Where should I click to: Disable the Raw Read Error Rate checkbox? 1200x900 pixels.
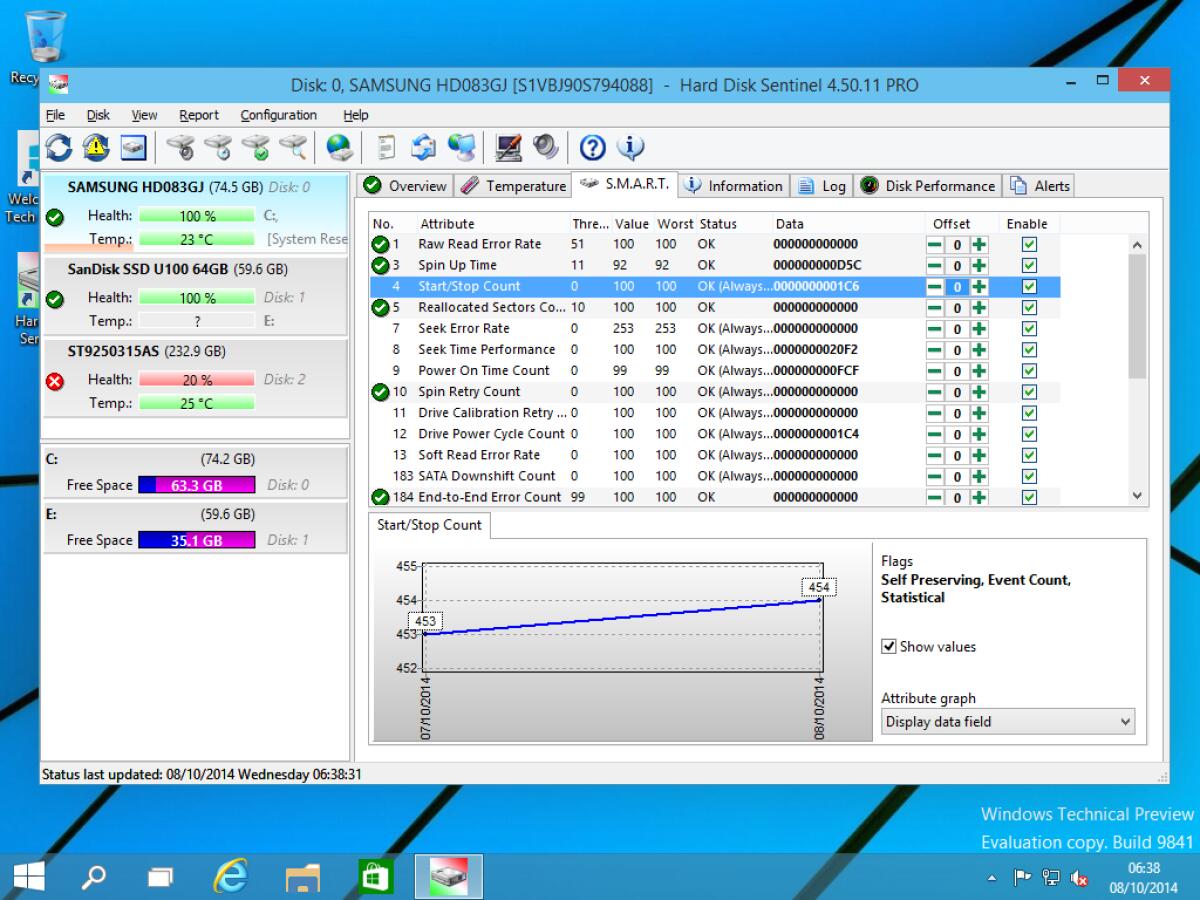point(1029,244)
